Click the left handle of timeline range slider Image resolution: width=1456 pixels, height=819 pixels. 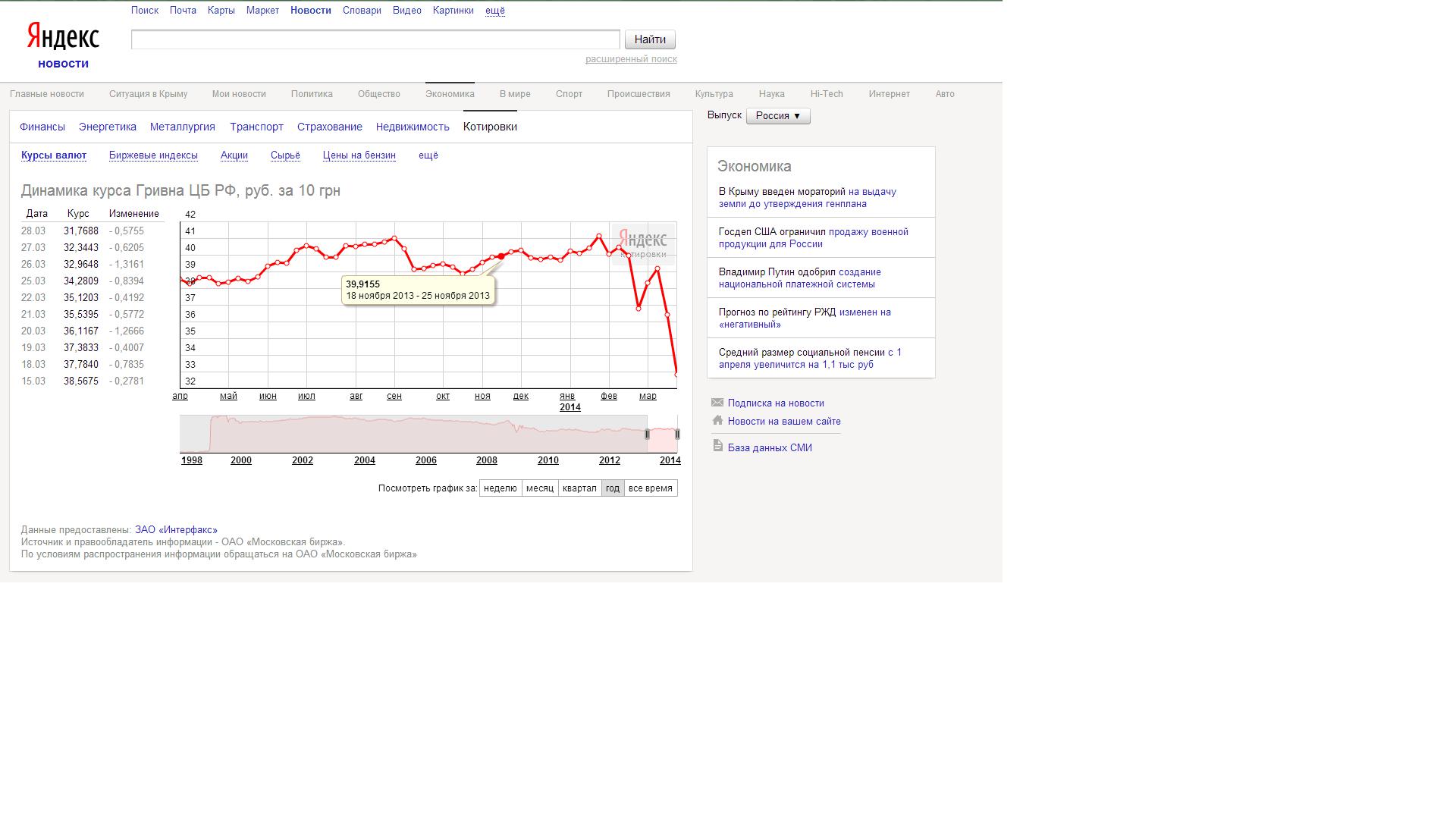[x=647, y=435]
